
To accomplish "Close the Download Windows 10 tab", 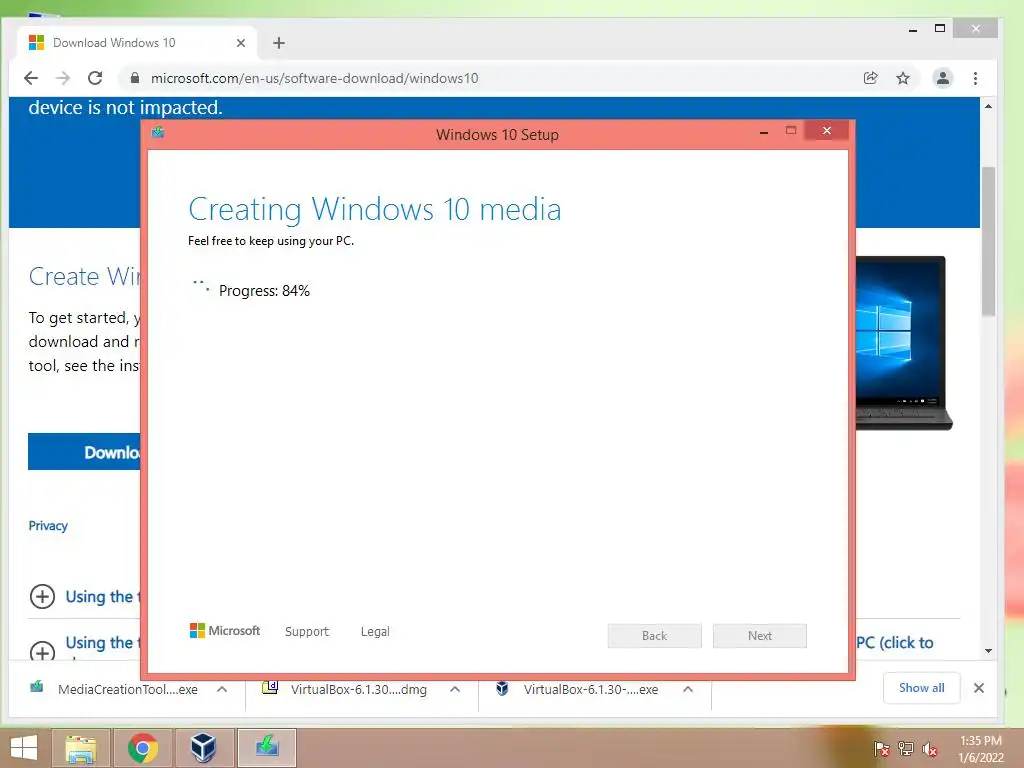I will point(241,43).
